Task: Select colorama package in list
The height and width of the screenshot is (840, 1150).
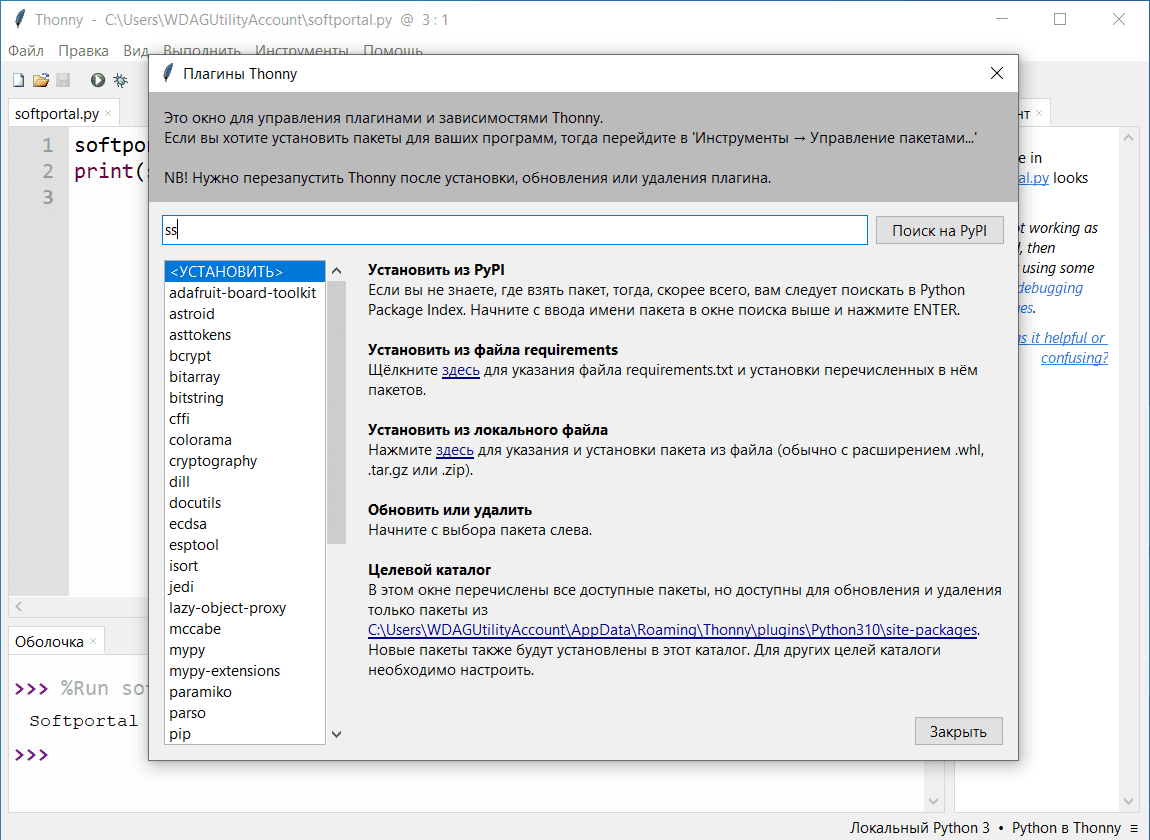Action: click(x=245, y=440)
